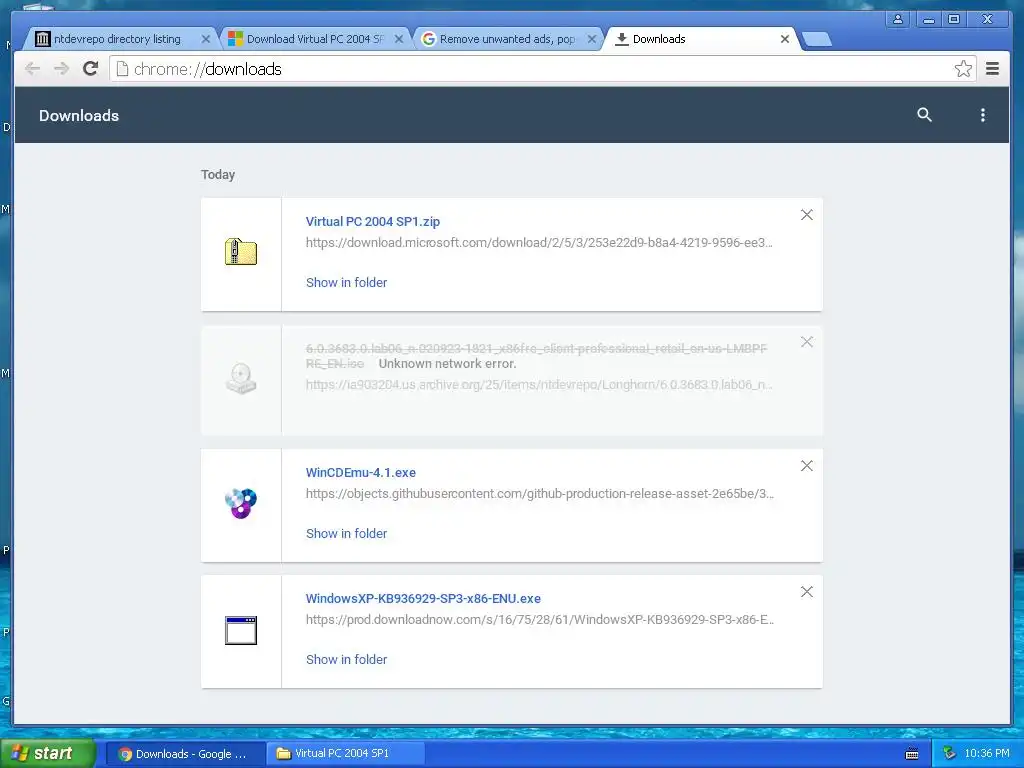
Task: Open the Virtual PC 2004 SP1.zip file link
Action: point(373,221)
